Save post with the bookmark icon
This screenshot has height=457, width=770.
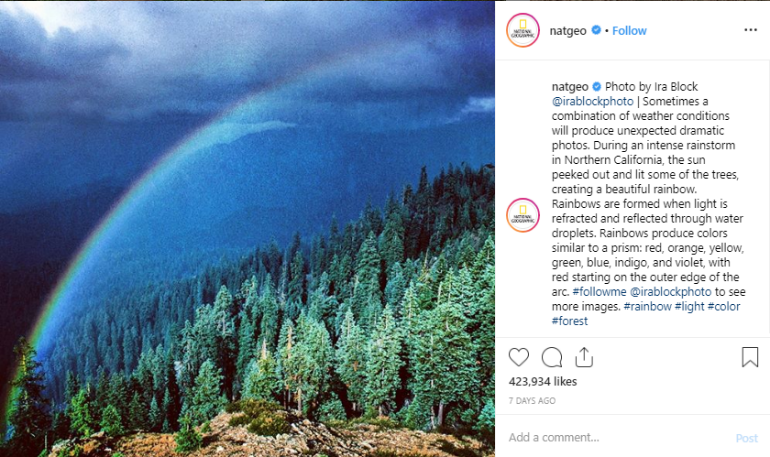[750, 357]
